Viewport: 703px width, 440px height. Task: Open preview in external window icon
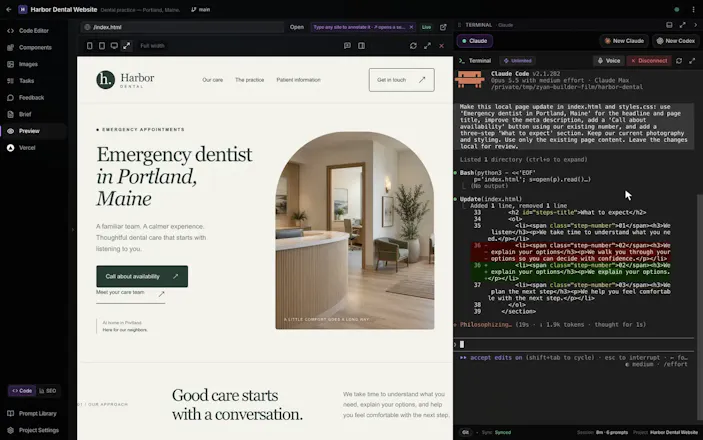click(443, 27)
